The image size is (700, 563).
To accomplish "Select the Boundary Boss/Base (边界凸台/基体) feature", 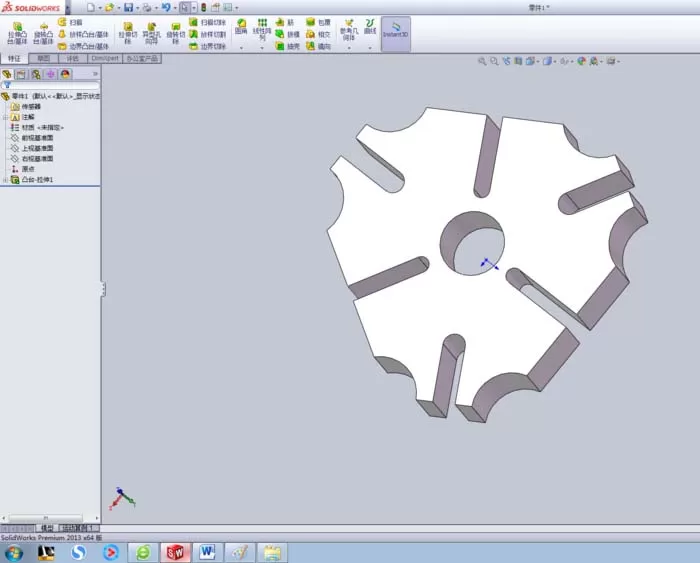I will point(83,46).
